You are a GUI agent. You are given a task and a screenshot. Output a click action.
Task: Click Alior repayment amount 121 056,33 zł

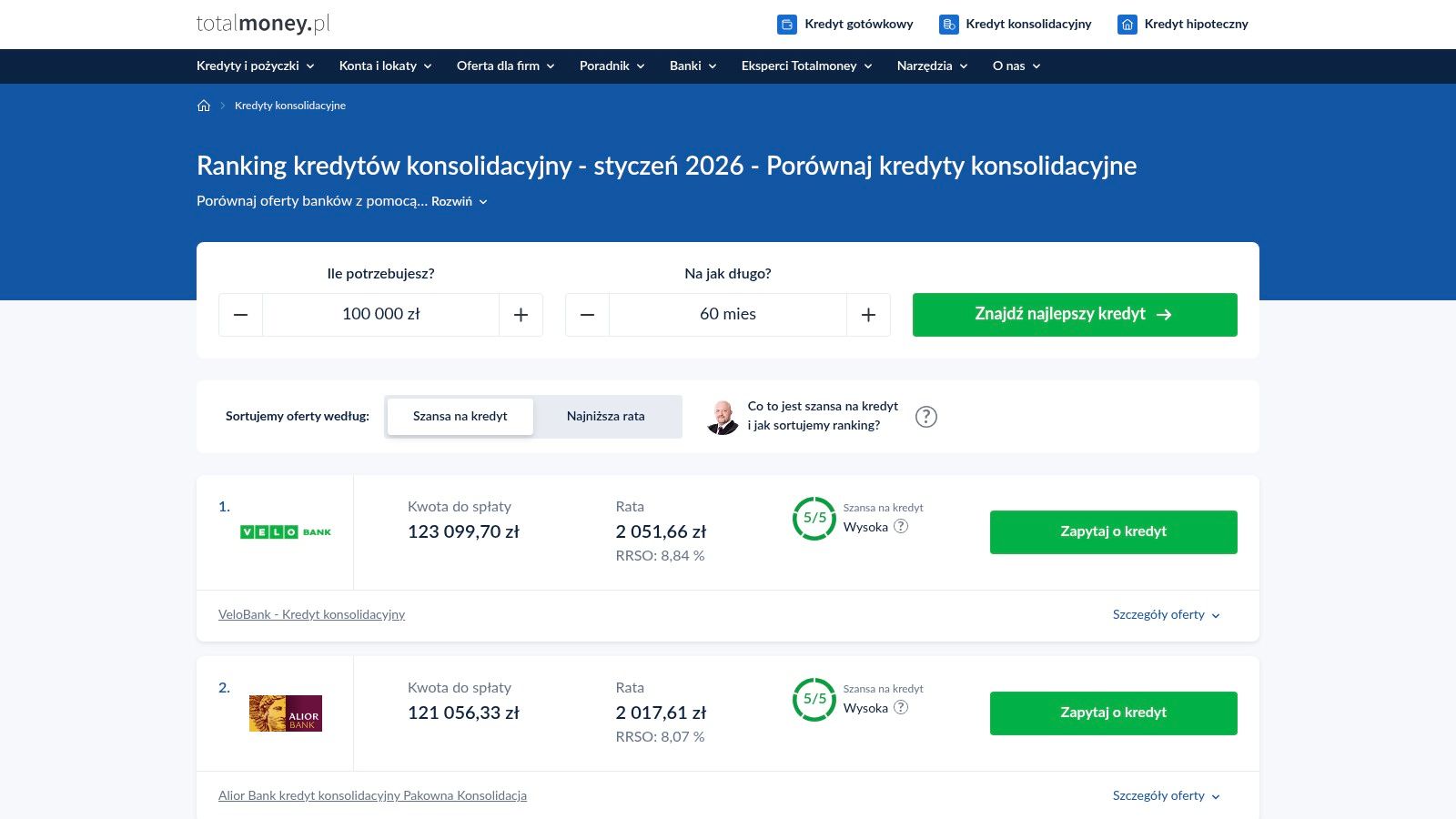tap(463, 713)
